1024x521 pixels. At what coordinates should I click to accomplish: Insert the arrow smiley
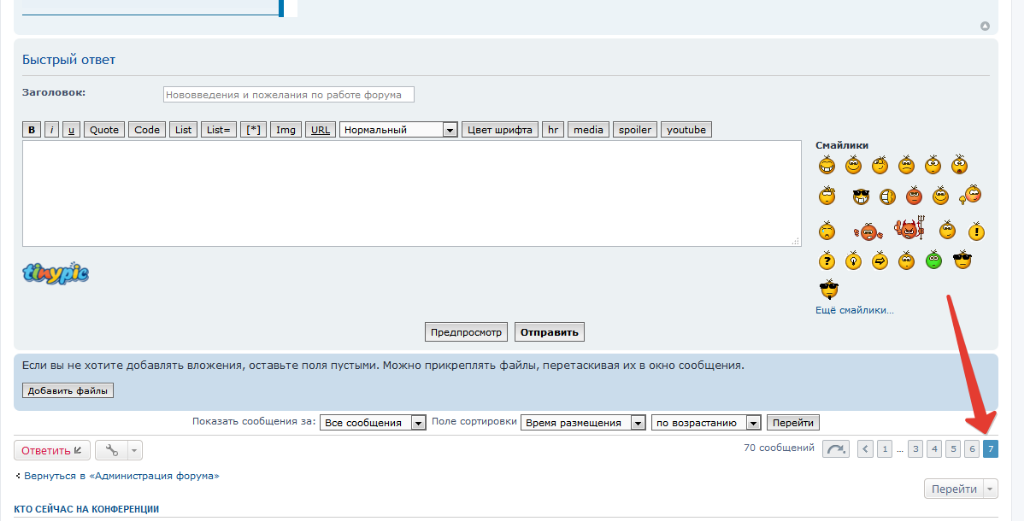tap(880, 260)
